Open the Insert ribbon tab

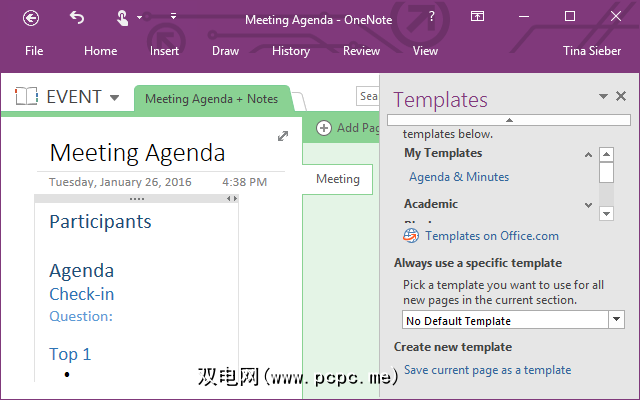click(165, 51)
